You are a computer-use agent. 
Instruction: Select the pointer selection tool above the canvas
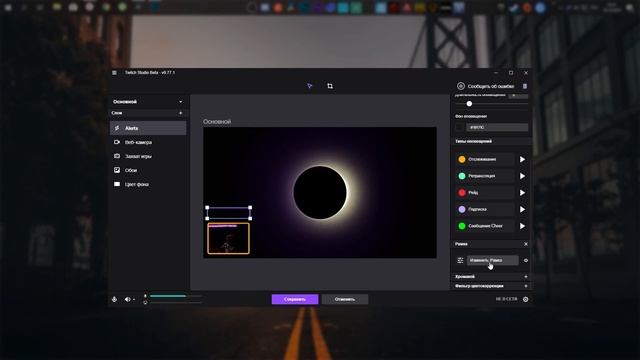[310, 86]
